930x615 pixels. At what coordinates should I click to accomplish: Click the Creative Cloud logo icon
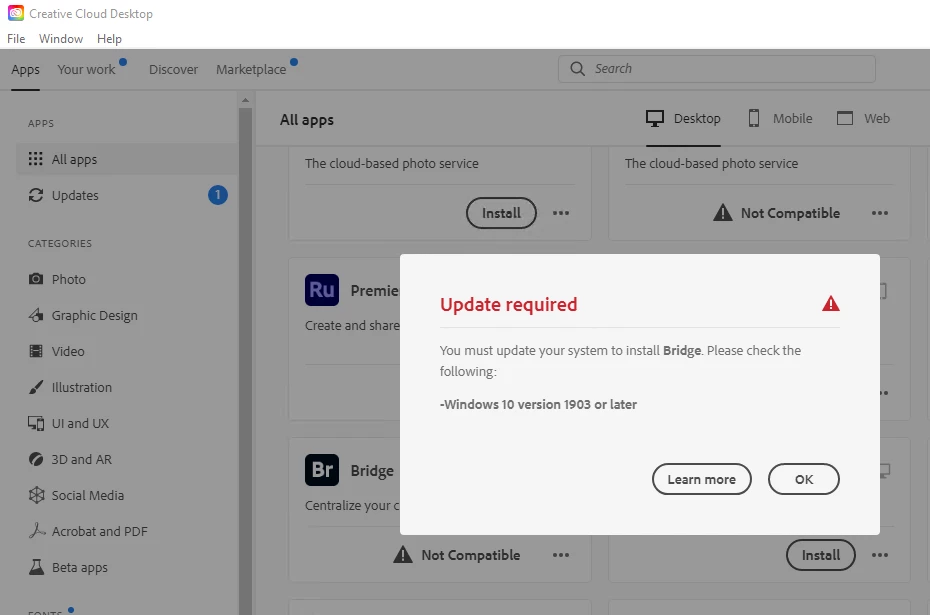click(15, 13)
